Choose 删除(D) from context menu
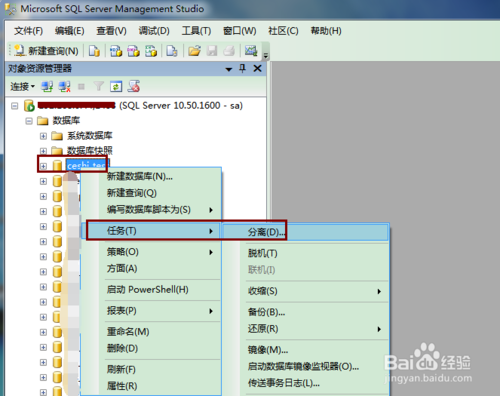Viewport: 500px width, 396px height. (x=151, y=348)
